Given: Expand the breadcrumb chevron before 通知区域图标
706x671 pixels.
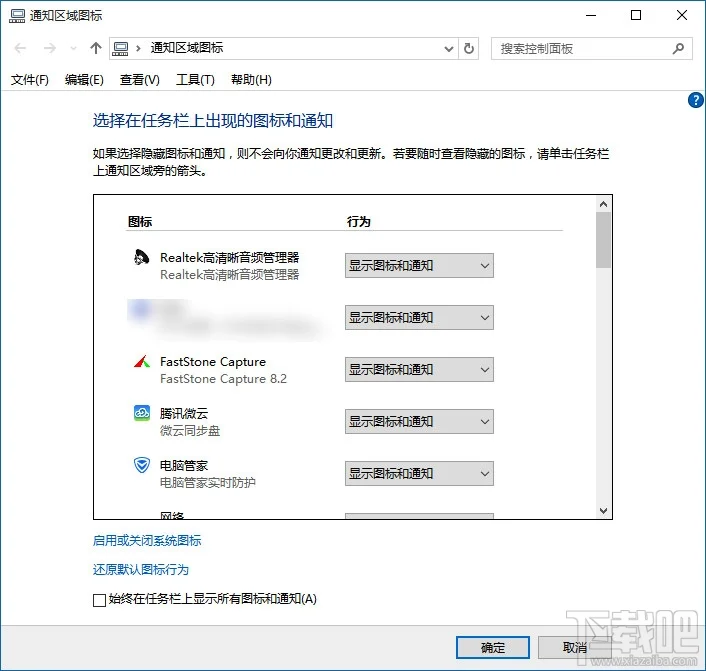Looking at the screenshot, I should (138, 48).
